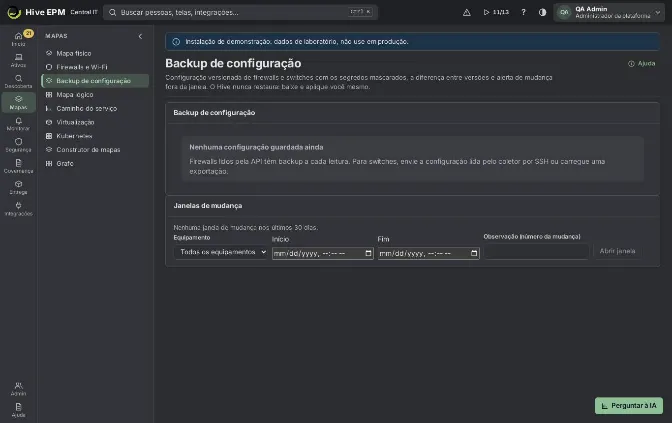Screen dimensions: 672x423
Task: Go to Mapa lógico
Action: click(x=95, y=94)
